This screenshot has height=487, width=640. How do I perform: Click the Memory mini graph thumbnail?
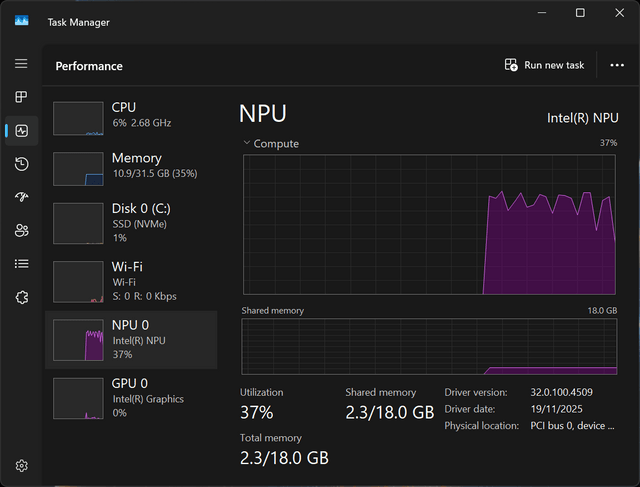pyautogui.click(x=78, y=169)
